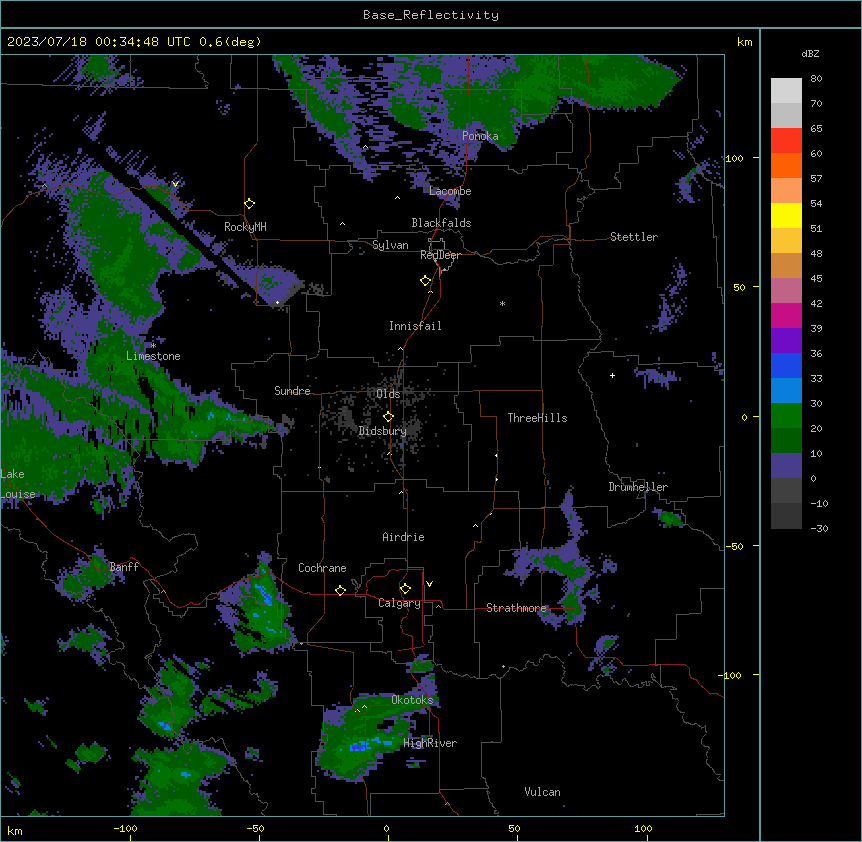Click the Lake Louise label
The image size is (862, 842).
[18, 484]
